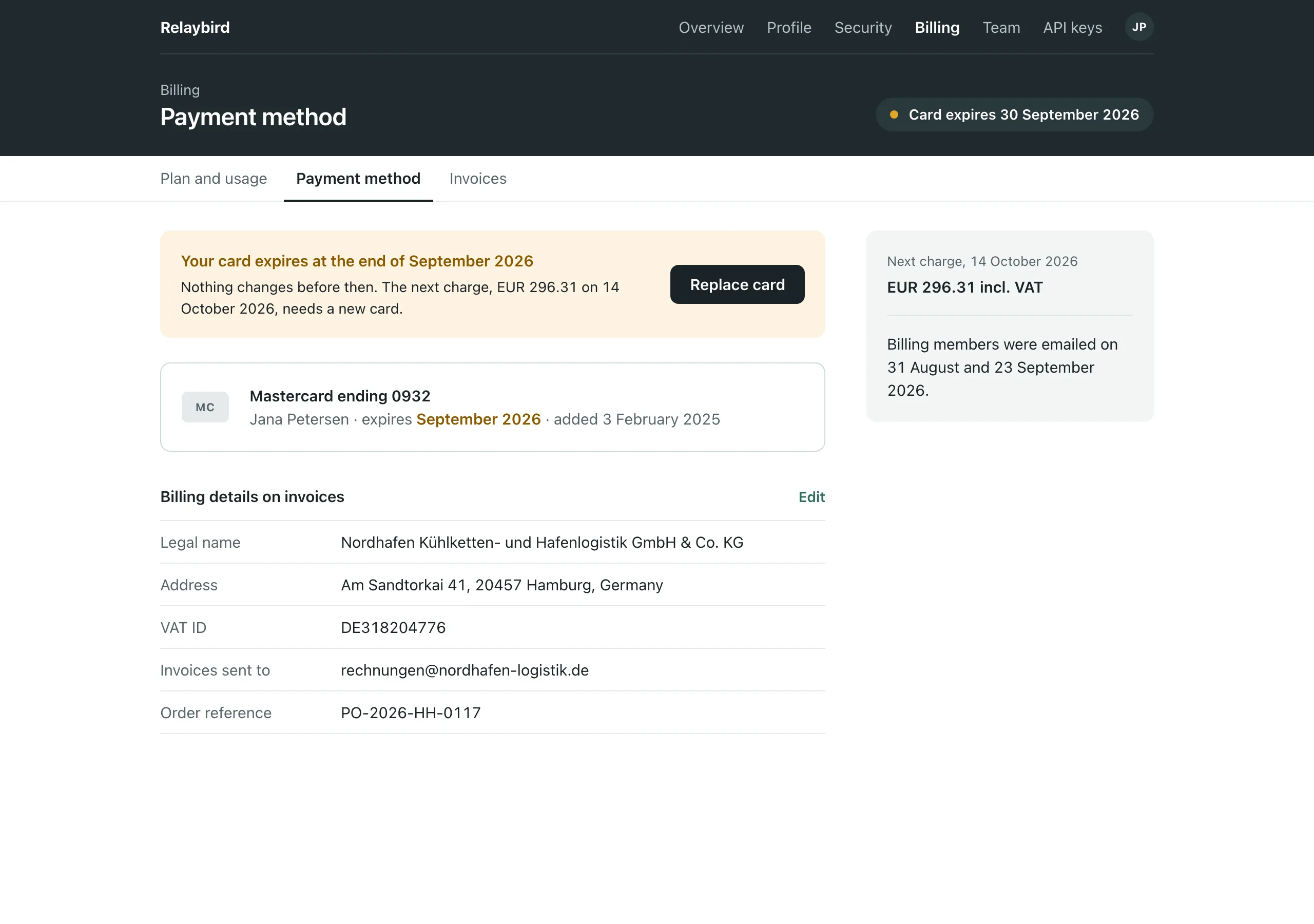Switch to the Invoices tab

click(x=478, y=179)
